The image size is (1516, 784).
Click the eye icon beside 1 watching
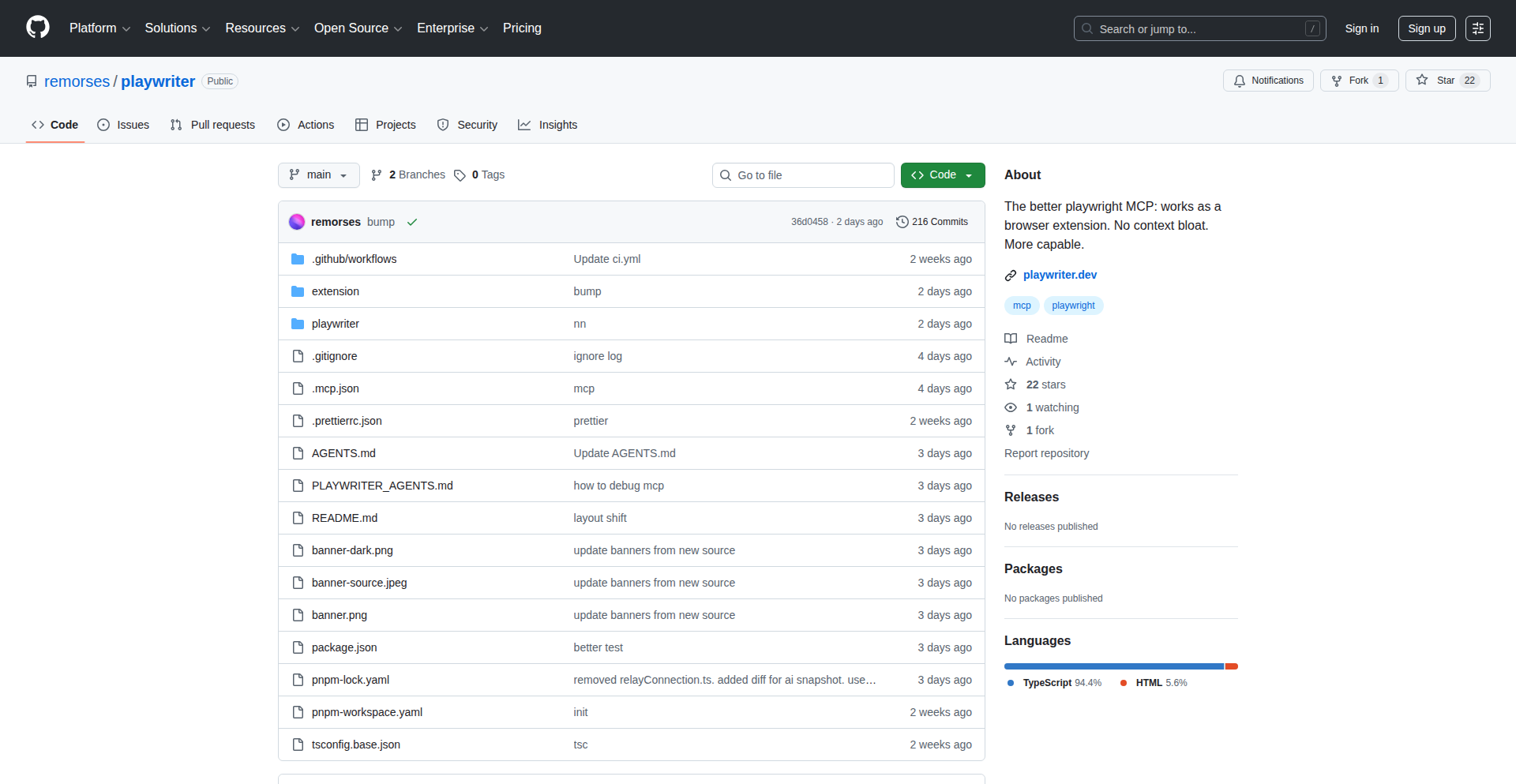tap(1011, 407)
